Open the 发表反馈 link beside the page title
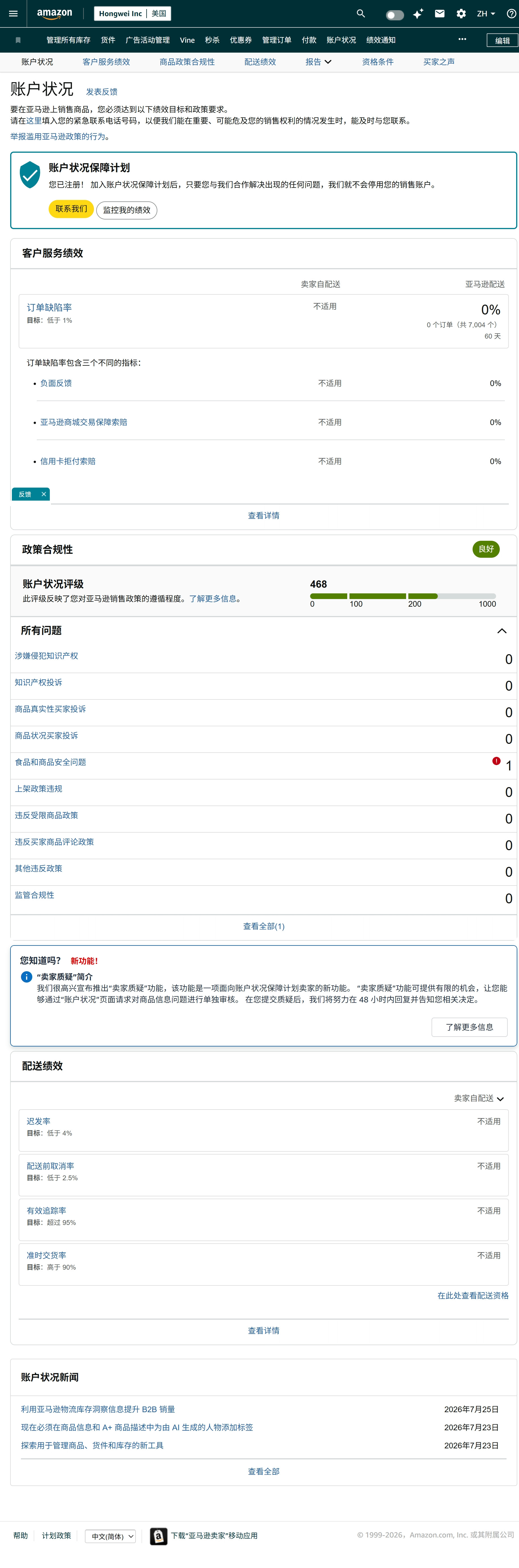The width and height of the screenshot is (519, 1568). tap(102, 92)
